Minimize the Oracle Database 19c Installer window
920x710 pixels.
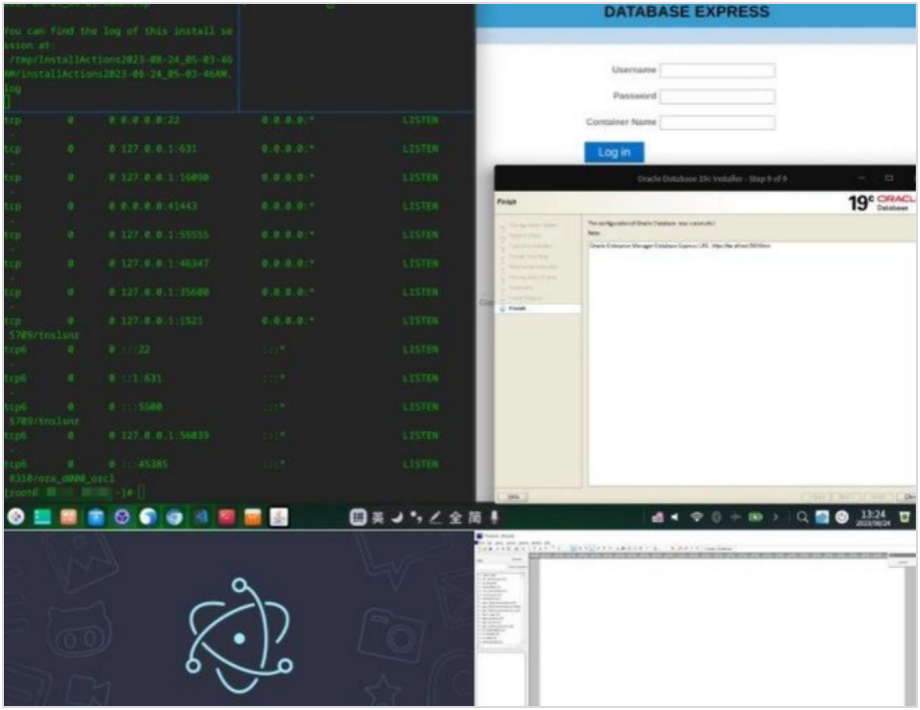coord(861,178)
